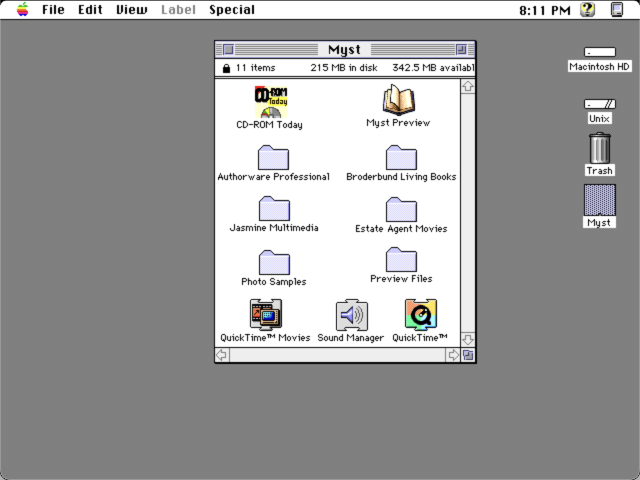This screenshot has width=640, height=480.
Task: Click the scroll right arrow in Myst window
Action: coord(453,355)
